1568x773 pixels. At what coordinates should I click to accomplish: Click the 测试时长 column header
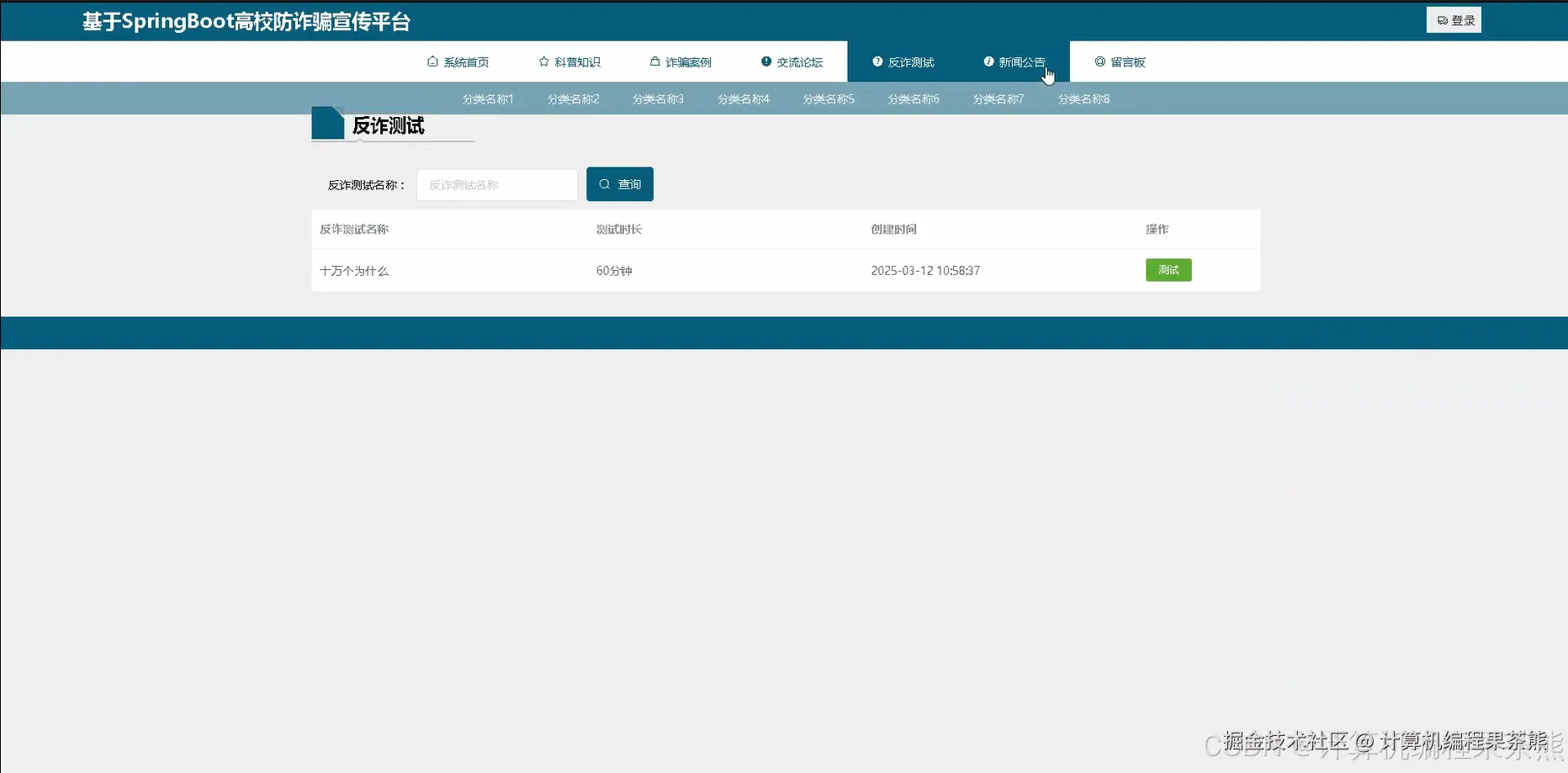[x=619, y=229]
